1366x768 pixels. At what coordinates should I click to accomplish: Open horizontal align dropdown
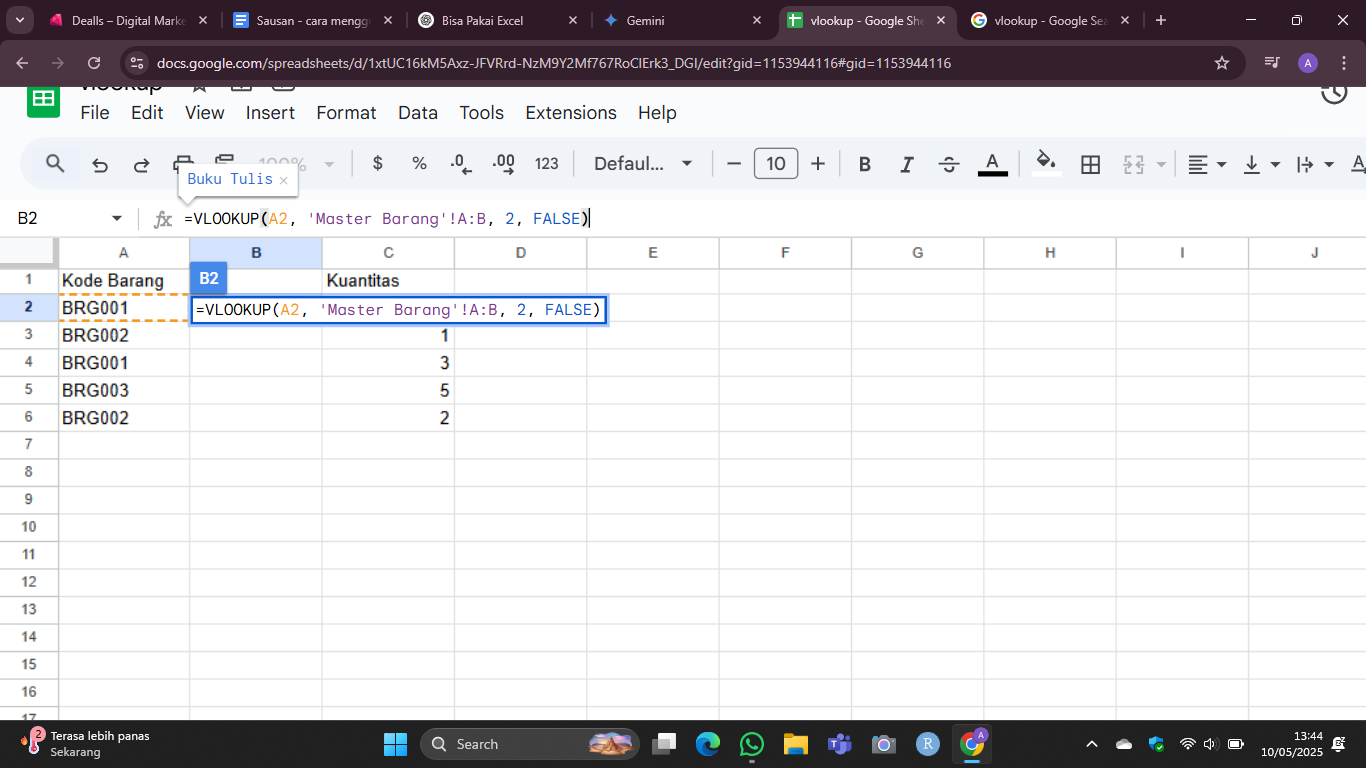click(1207, 164)
